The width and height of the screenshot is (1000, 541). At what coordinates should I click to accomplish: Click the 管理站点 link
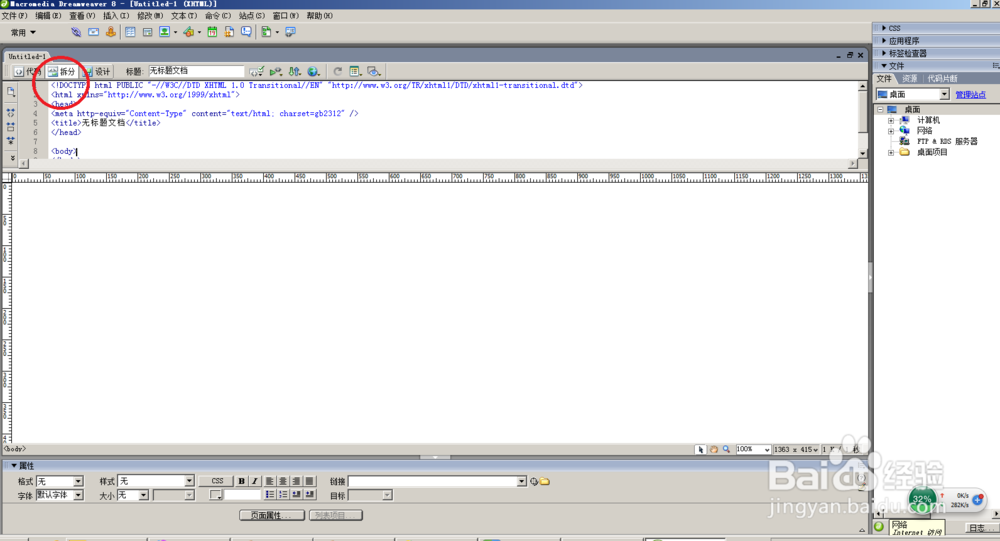pyautogui.click(x=971, y=94)
